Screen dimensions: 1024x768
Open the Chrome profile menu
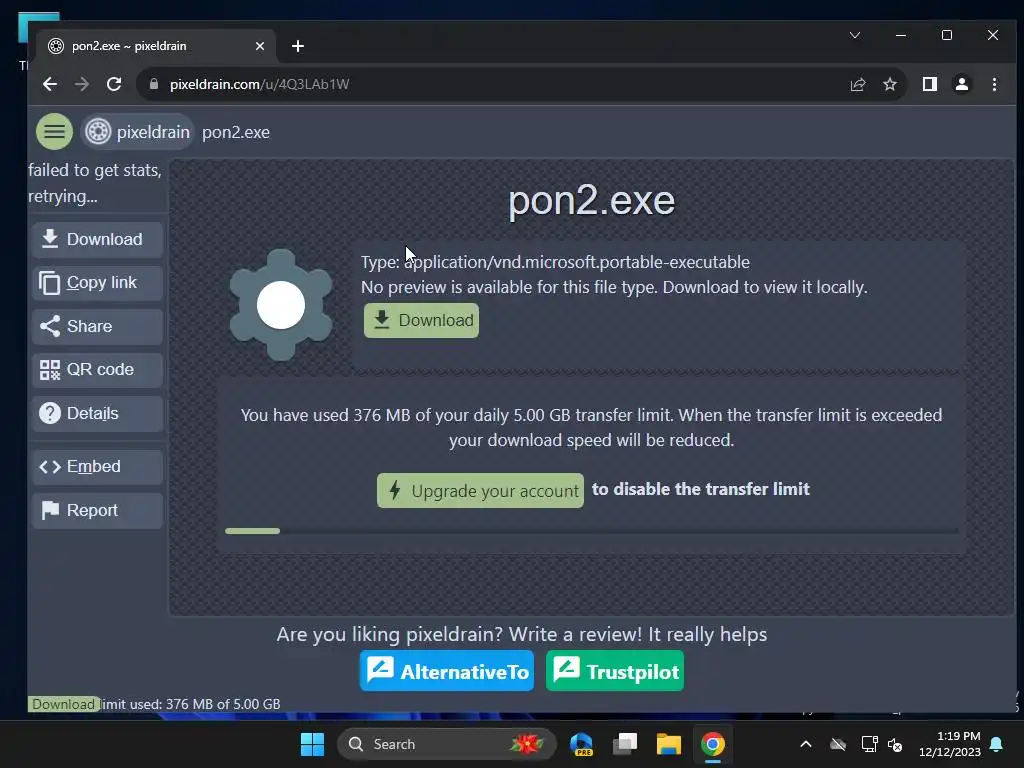(962, 84)
